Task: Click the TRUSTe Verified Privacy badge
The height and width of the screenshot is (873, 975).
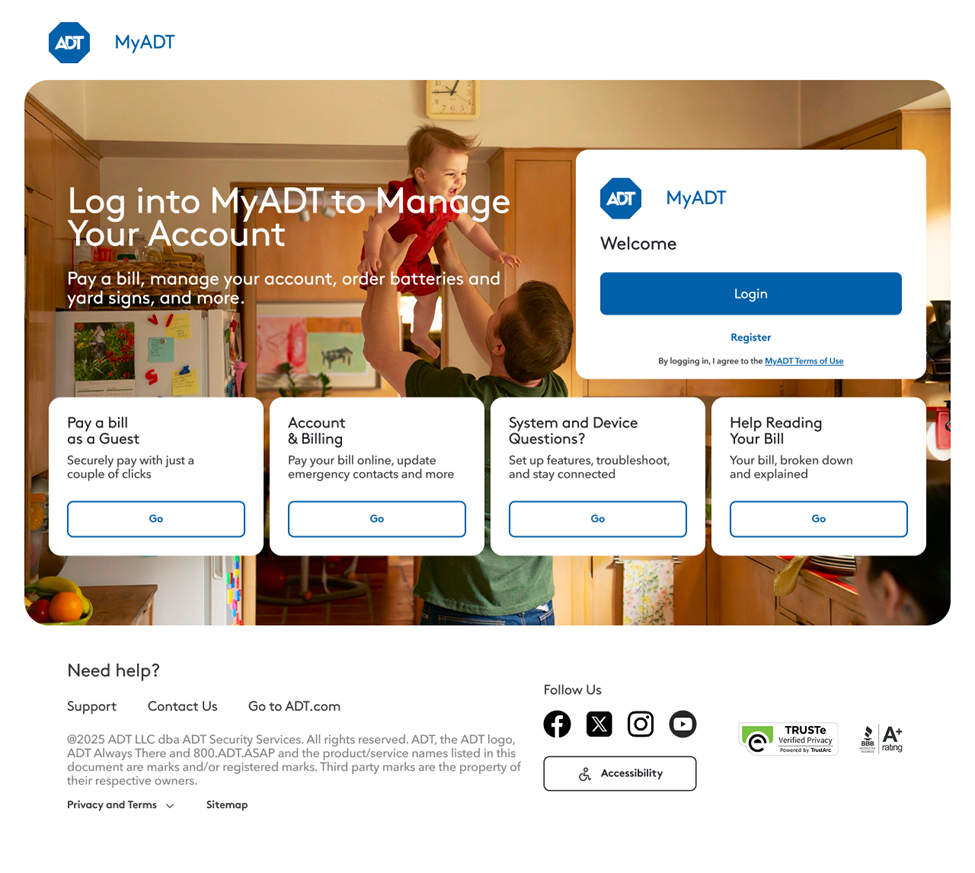Action: click(x=788, y=739)
